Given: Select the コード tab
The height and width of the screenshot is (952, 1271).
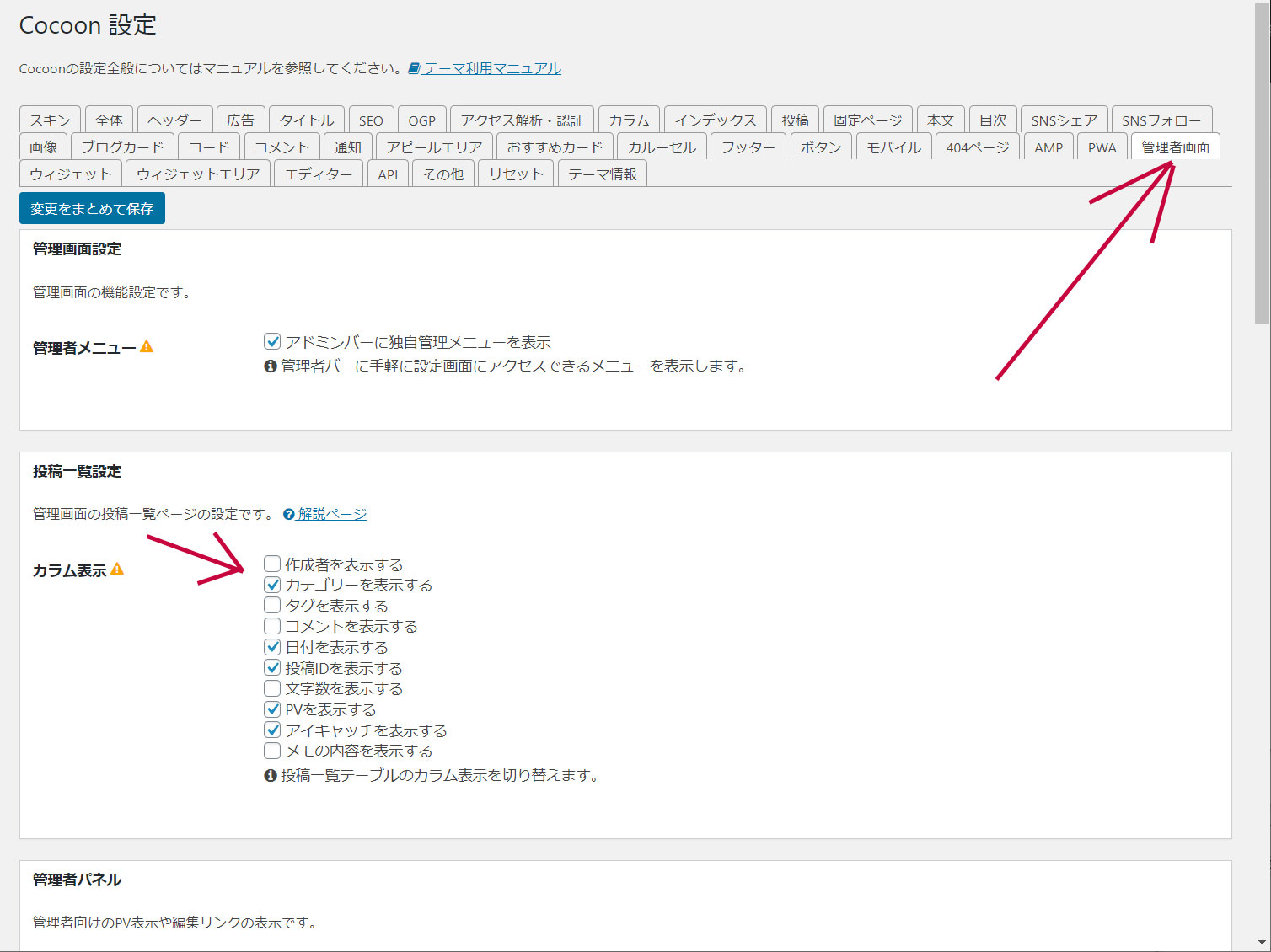Looking at the screenshot, I should pos(209,147).
